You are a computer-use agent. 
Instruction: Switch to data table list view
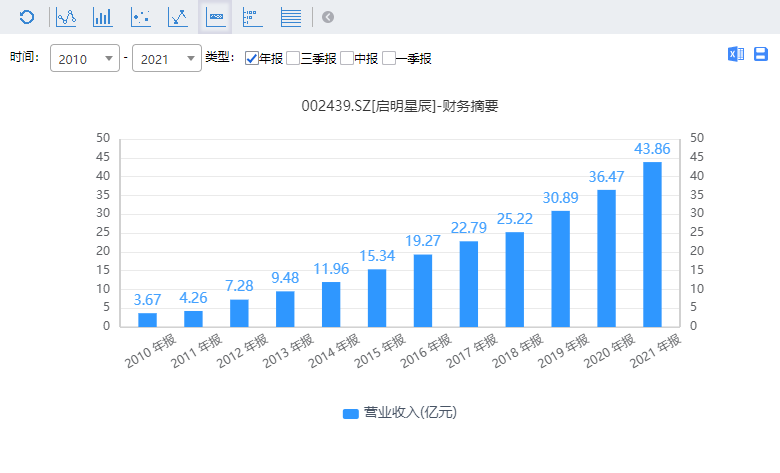pyautogui.click(x=291, y=17)
